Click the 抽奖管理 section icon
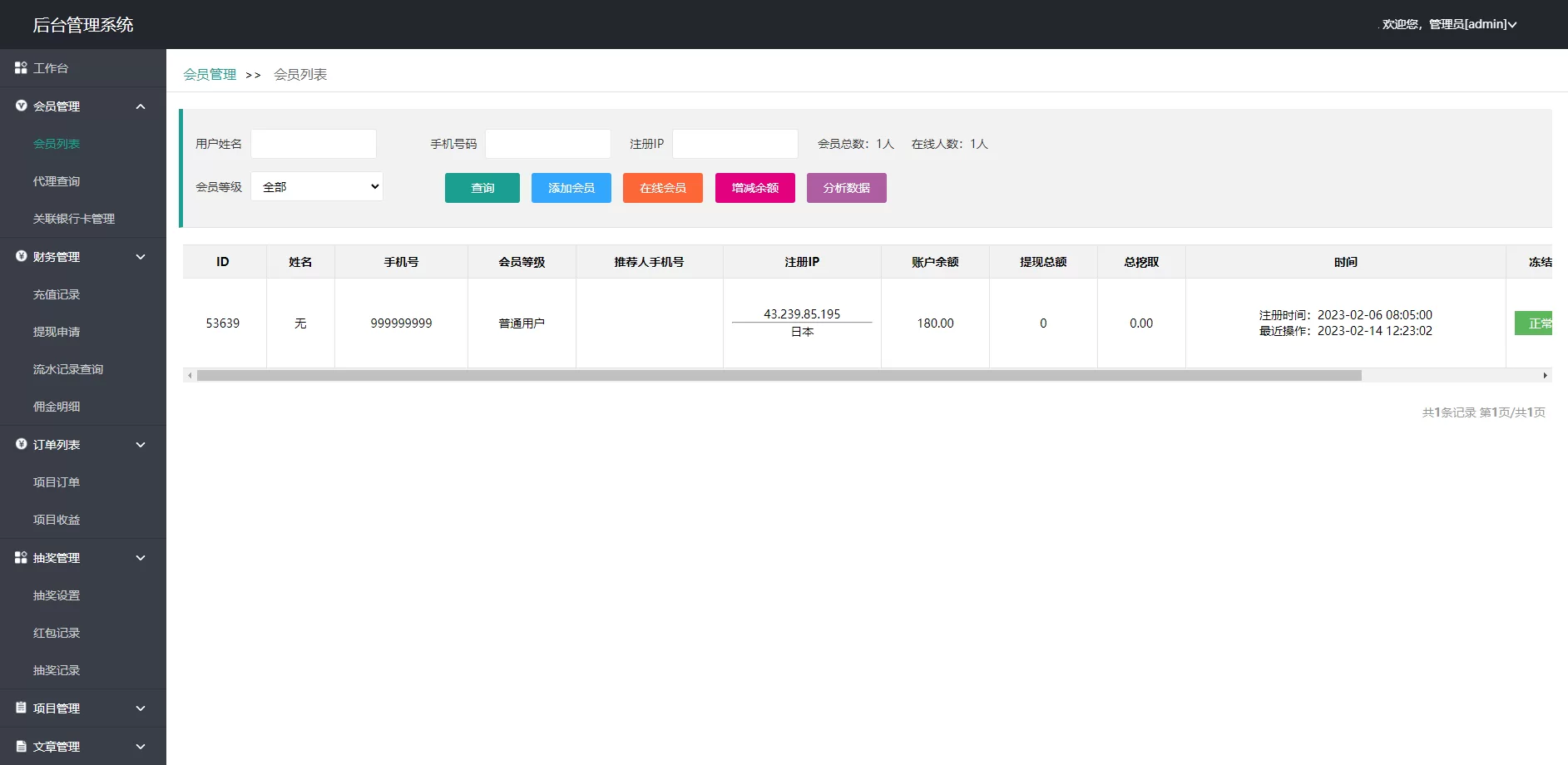The image size is (1568, 765). point(21,557)
